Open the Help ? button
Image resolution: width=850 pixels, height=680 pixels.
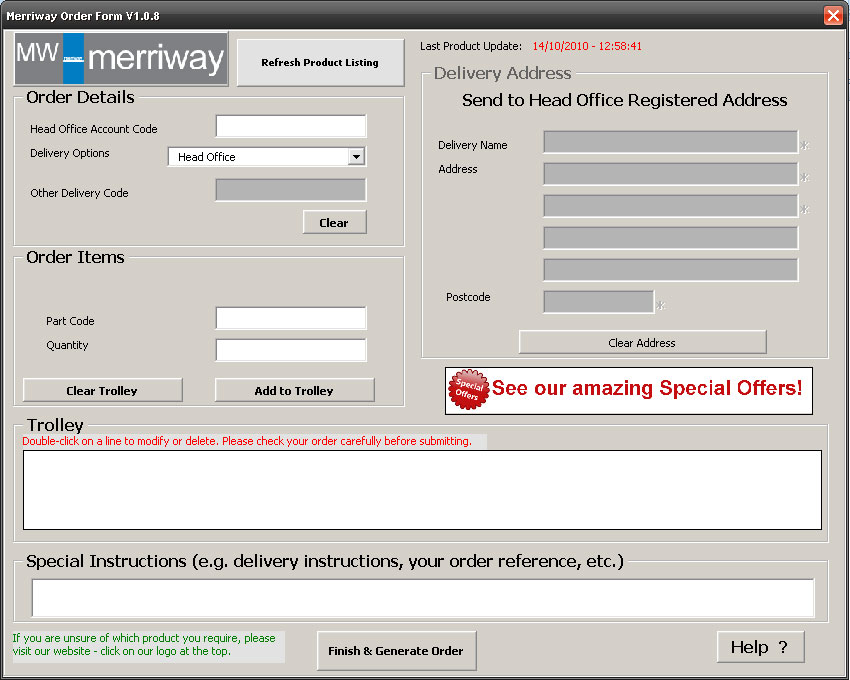click(760, 646)
